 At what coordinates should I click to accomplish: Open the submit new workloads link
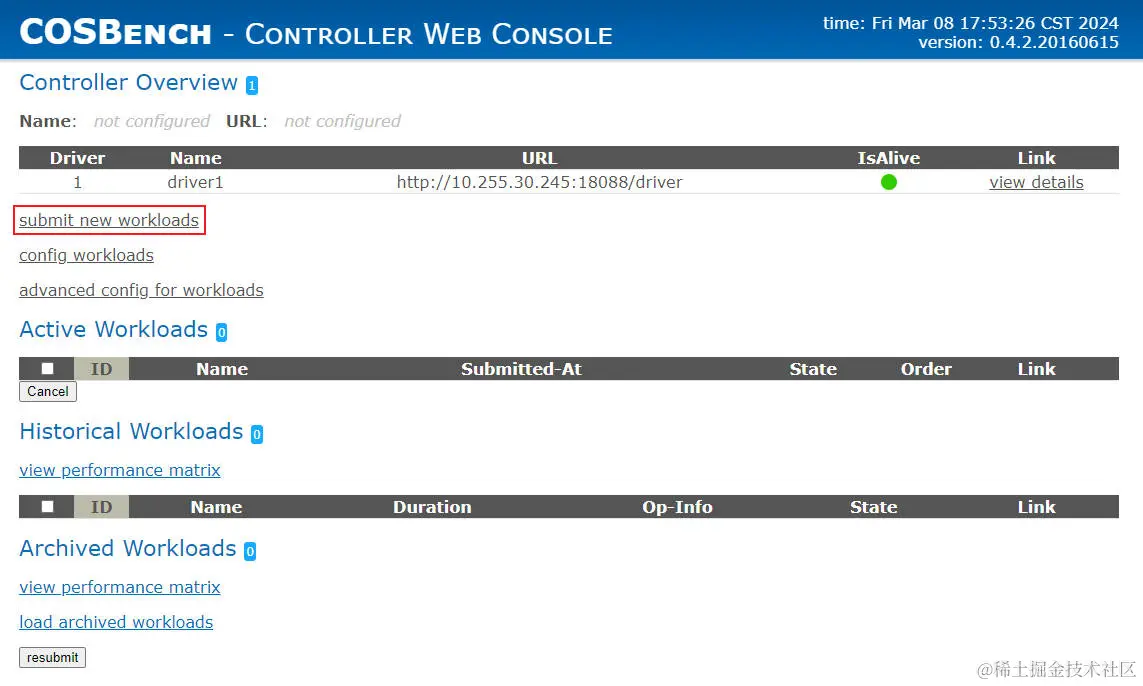point(109,220)
